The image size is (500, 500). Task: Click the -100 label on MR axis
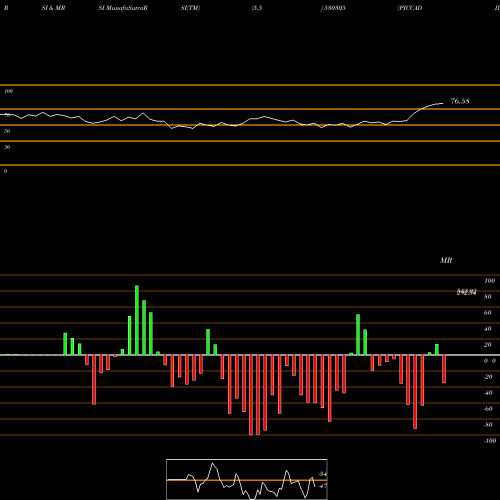point(490,441)
